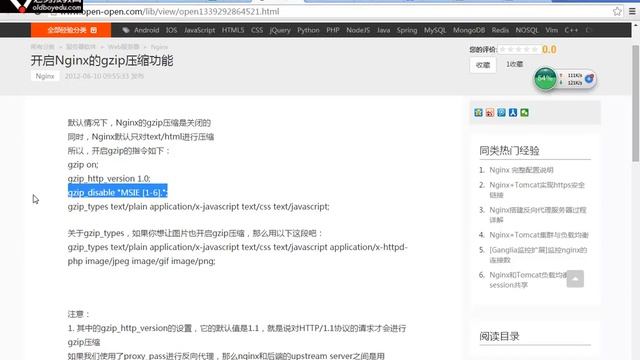Click the 收藏 favorite button
This screenshot has height=360, width=640.
483,65
